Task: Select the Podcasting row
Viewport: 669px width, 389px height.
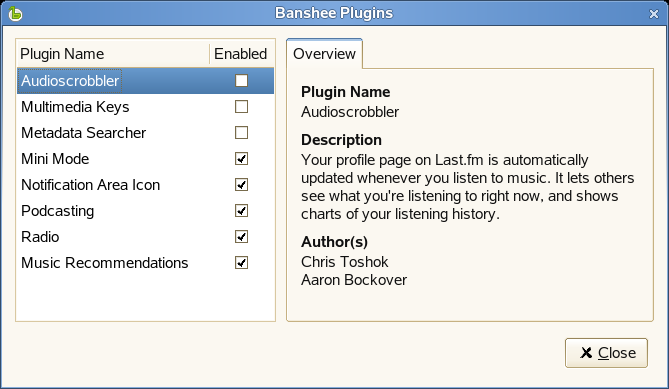Action: pos(145,211)
